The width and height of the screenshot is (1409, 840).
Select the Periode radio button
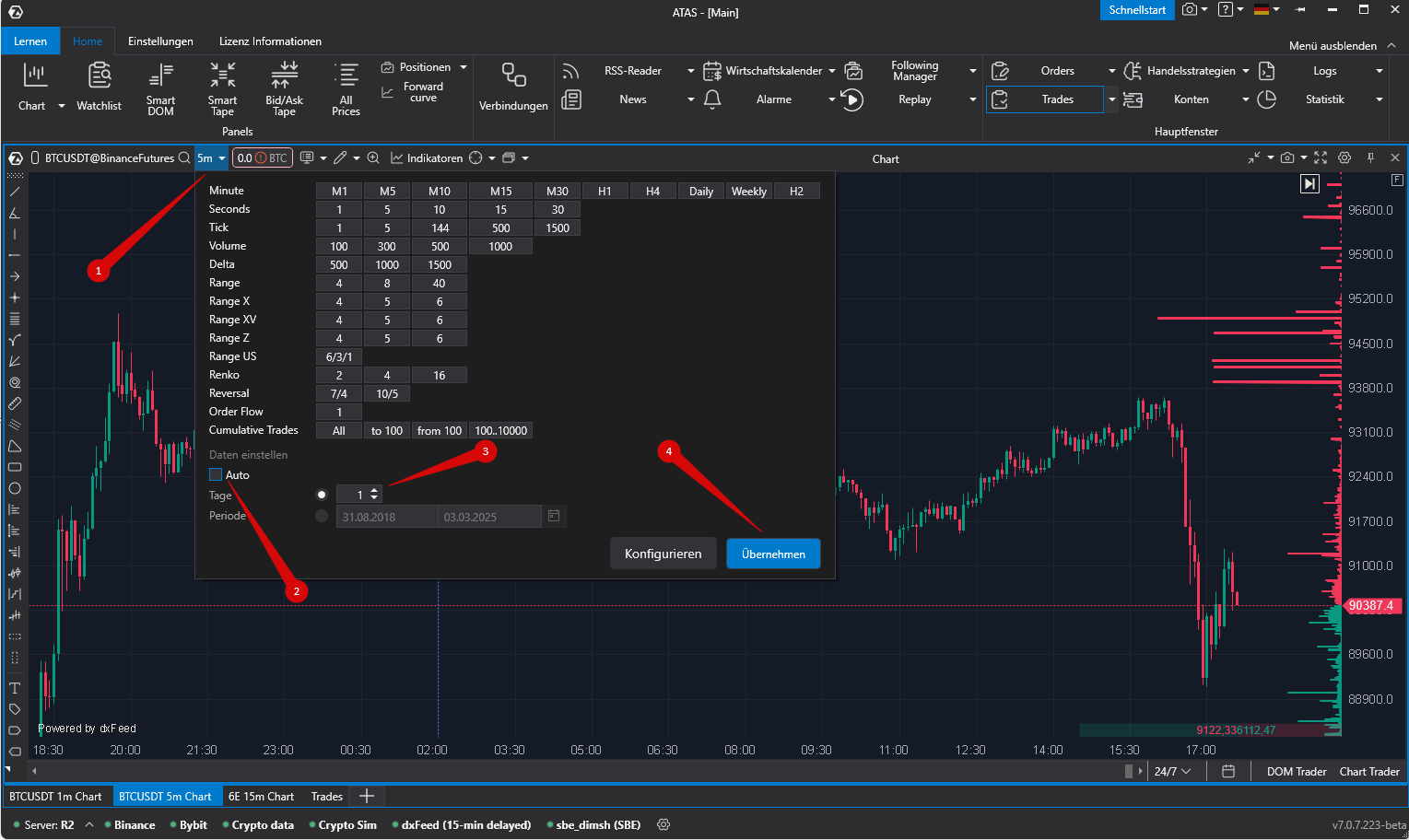[x=322, y=516]
